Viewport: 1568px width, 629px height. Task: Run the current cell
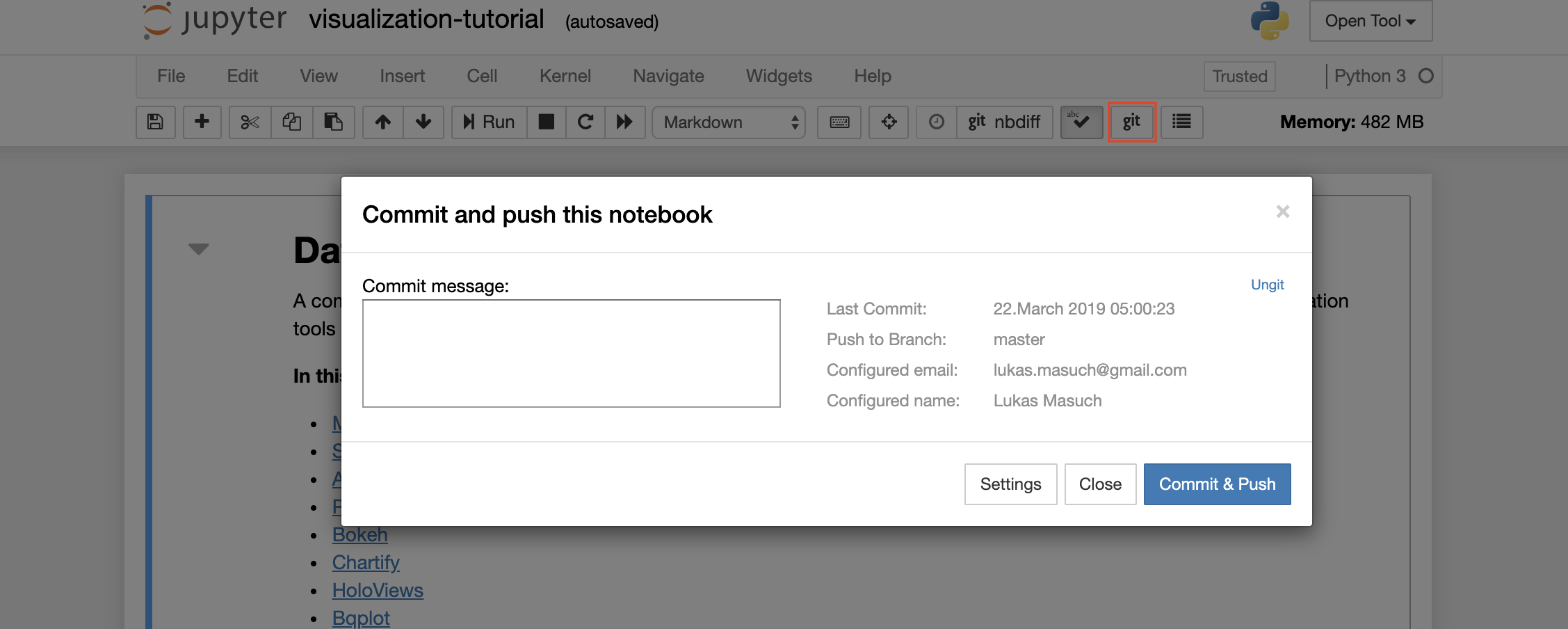[489, 122]
